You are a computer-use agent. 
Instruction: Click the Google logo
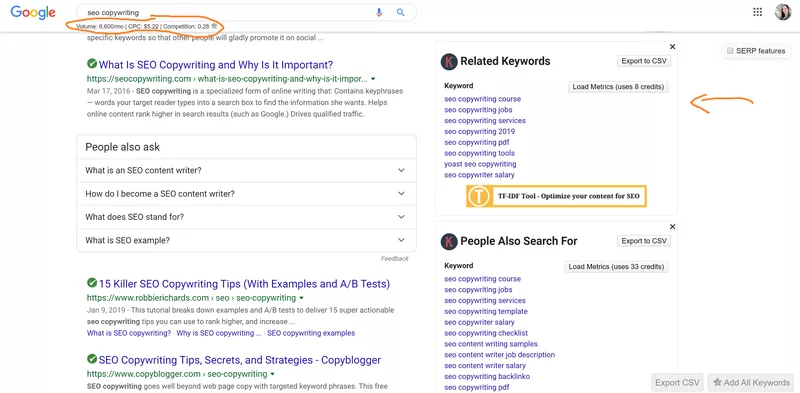pos(33,12)
